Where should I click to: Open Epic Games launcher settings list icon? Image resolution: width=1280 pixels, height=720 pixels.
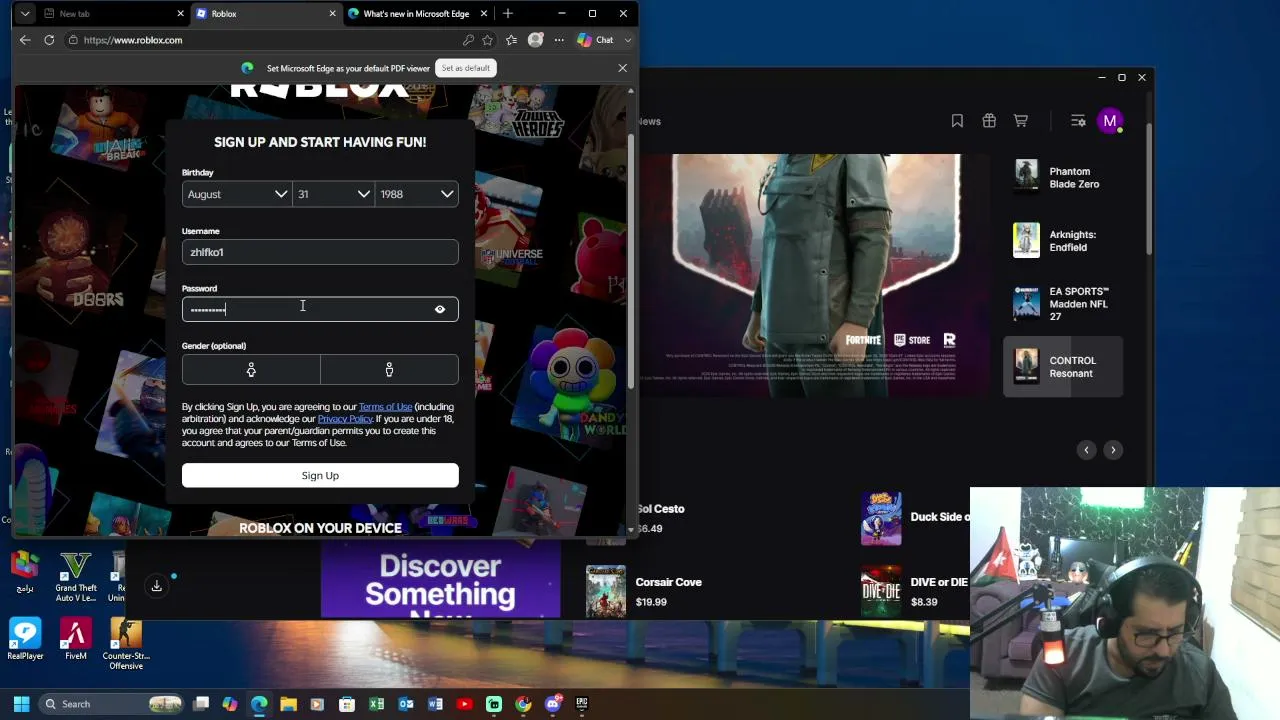tap(1078, 121)
